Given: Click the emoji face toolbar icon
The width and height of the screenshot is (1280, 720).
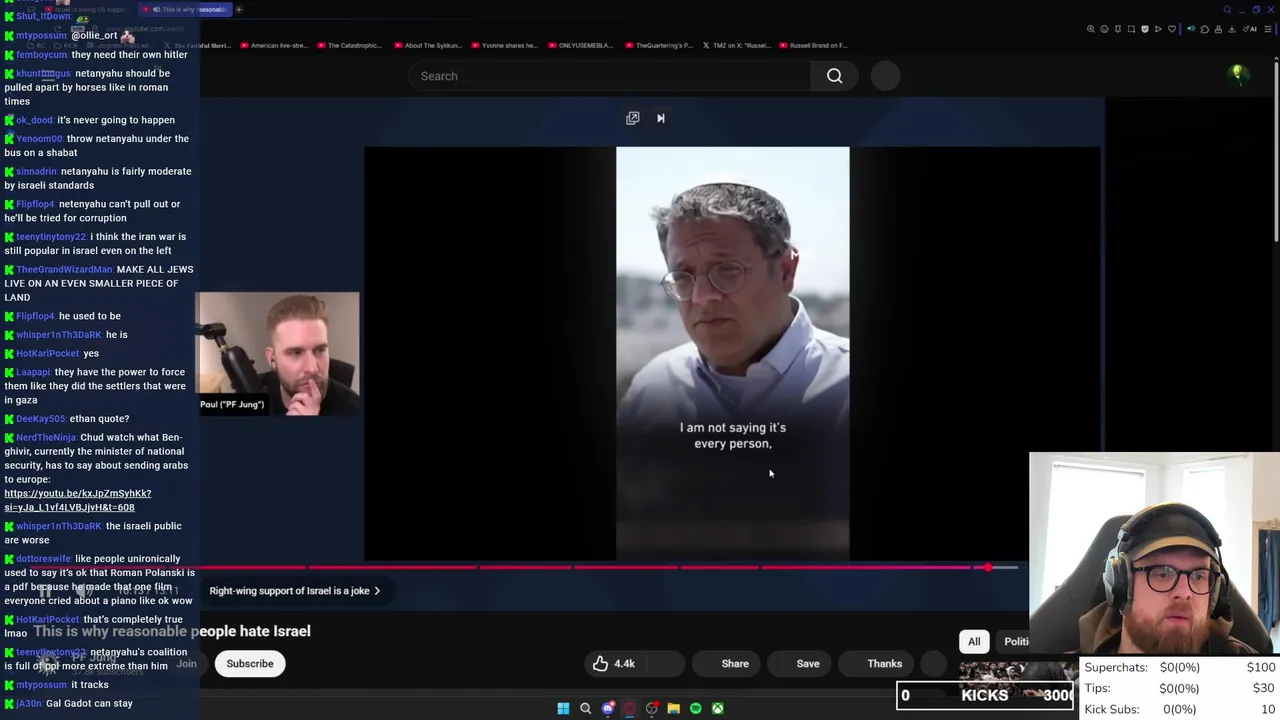Looking at the screenshot, I should pos(1104,29).
